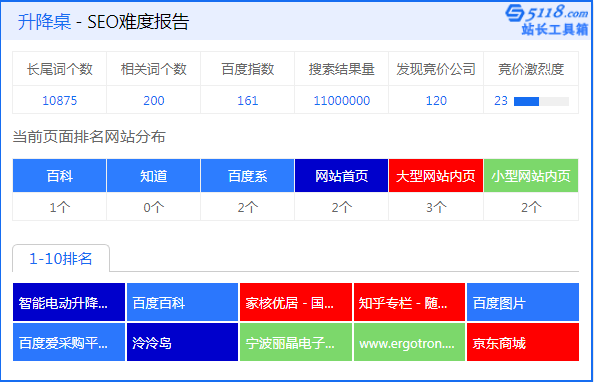The height and width of the screenshot is (383, 594).
Task: Click the 竞价激烈度 progress bar
Action: [x=541, y=101]
